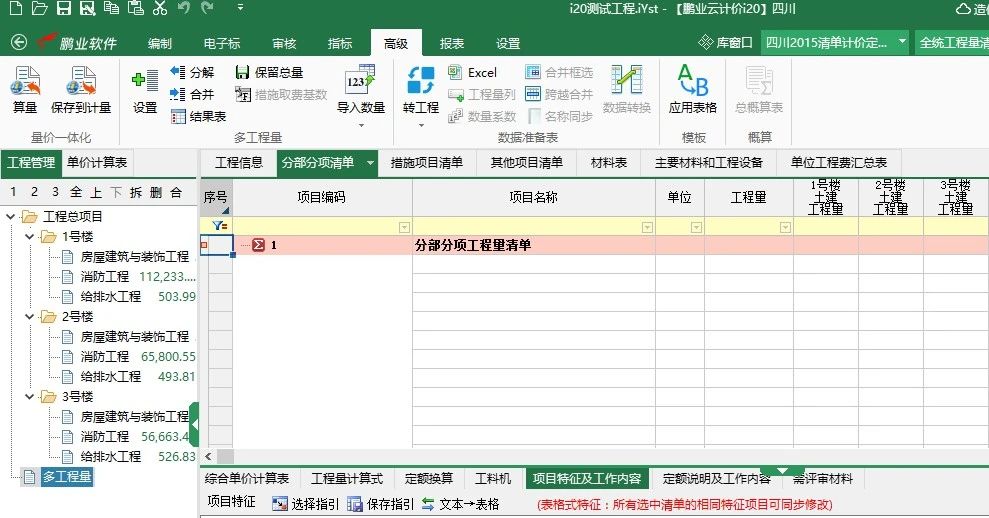Open the 四川2015清单计价定额 dropdown
Screen dimensions: 989x518
pyautogui.click(x=902, y=42)
